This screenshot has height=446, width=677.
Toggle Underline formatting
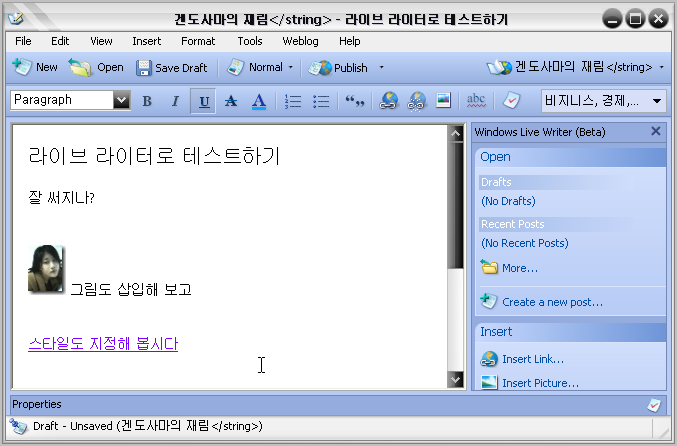click(x=204, y=101)
